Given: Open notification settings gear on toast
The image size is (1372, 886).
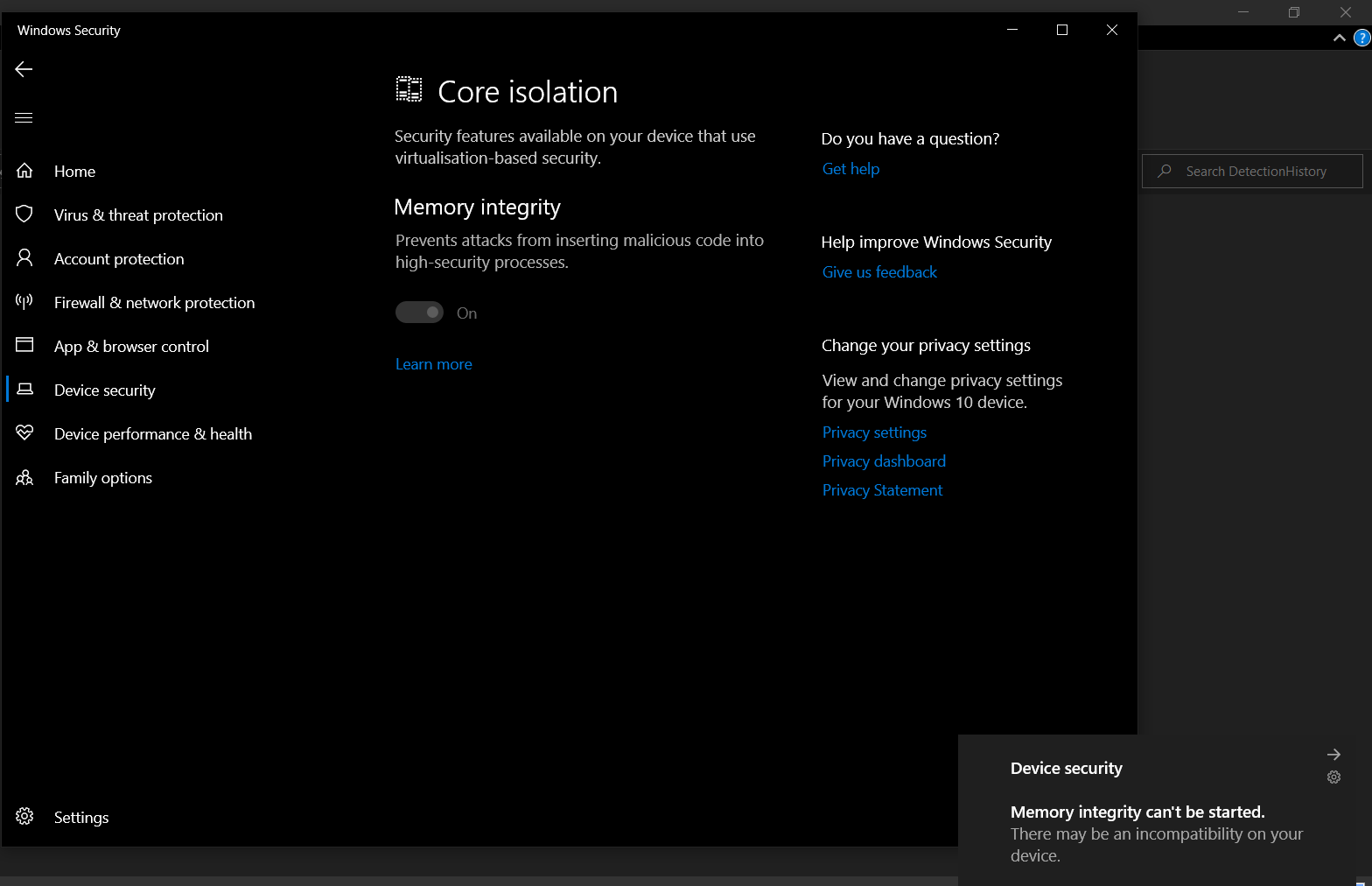Looking at the screenshot, I should pyautogui.click(x=1333, y=777).
